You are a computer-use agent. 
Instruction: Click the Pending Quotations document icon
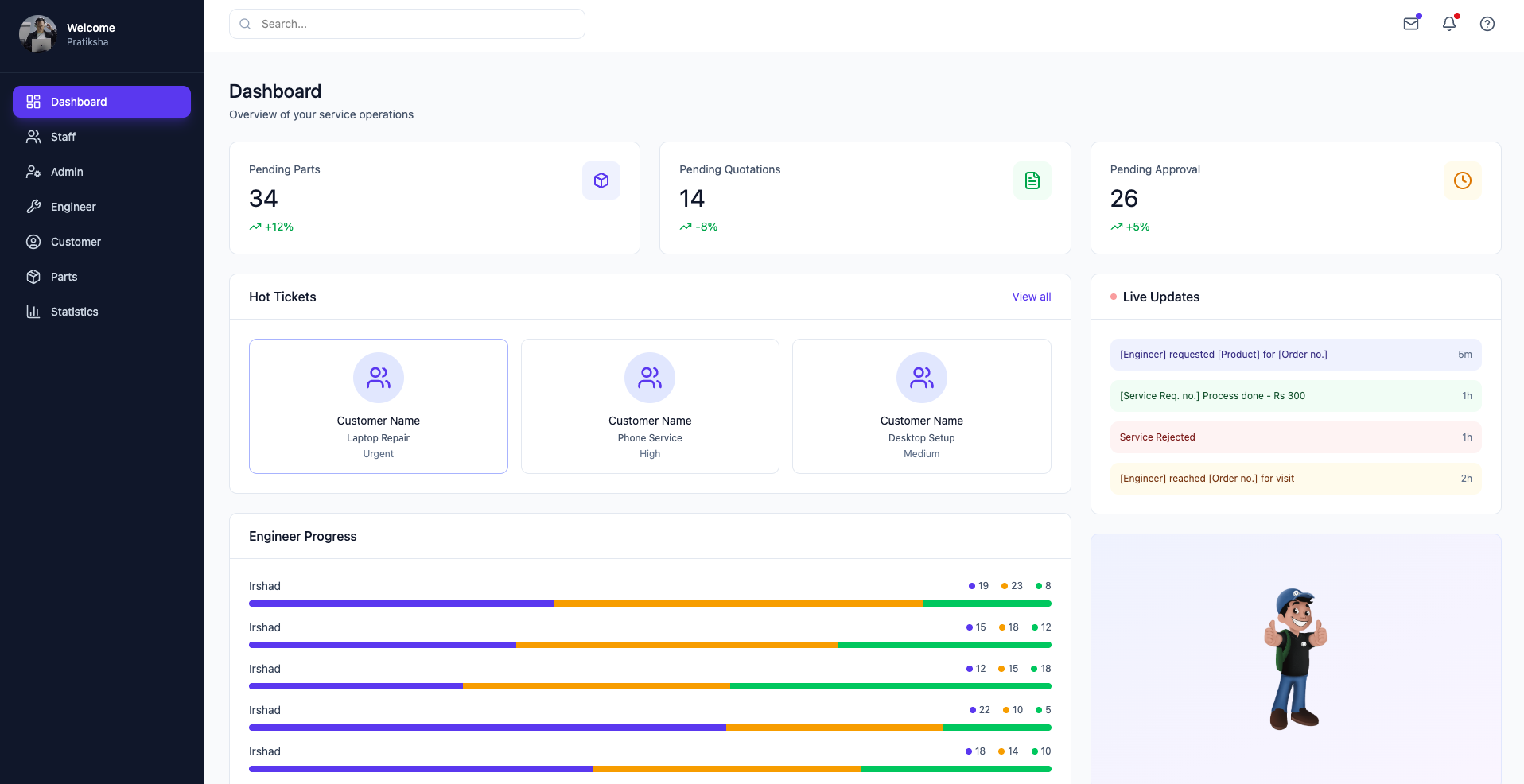1032,180
